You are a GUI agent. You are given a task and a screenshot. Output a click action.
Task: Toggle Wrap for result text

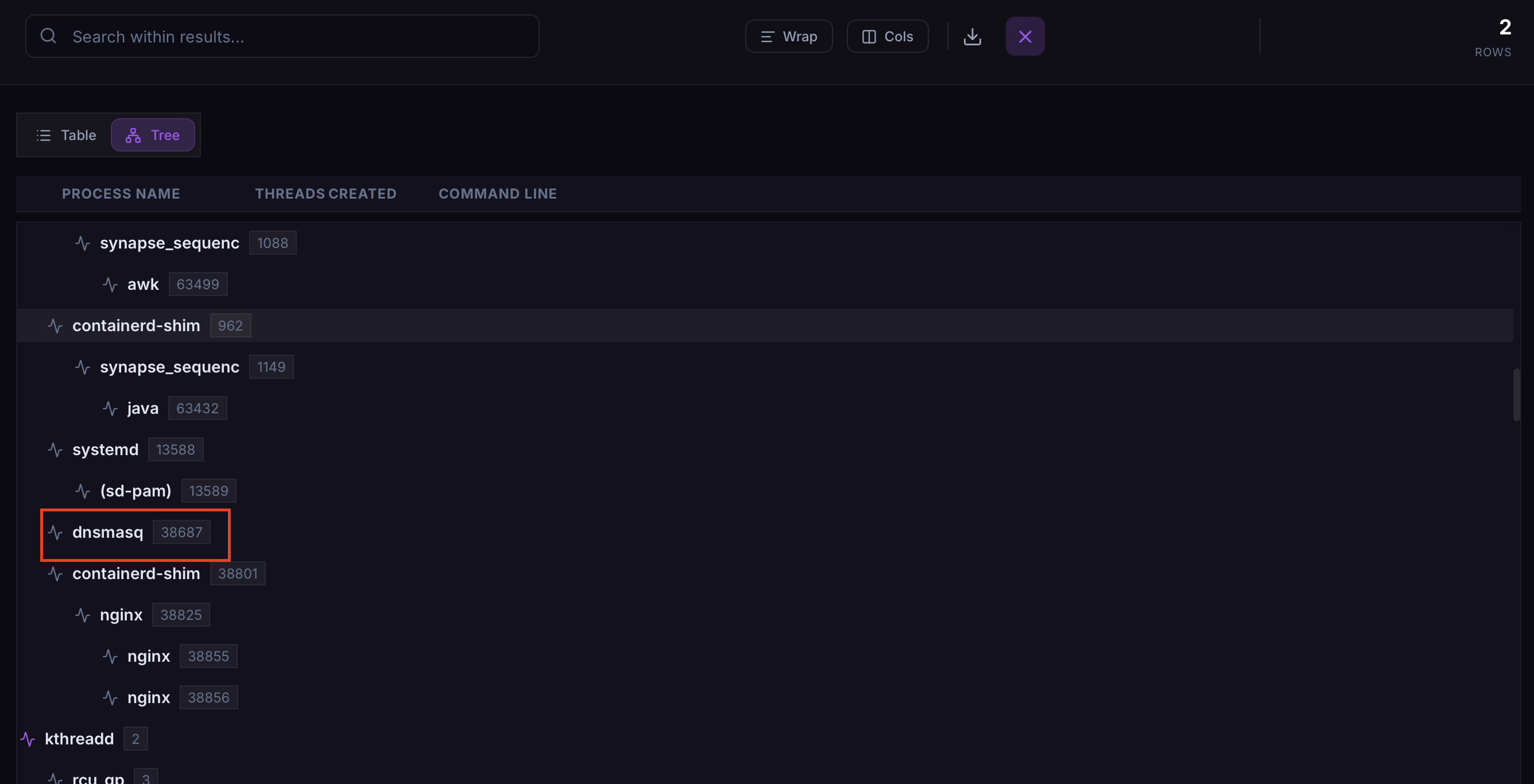788,37
